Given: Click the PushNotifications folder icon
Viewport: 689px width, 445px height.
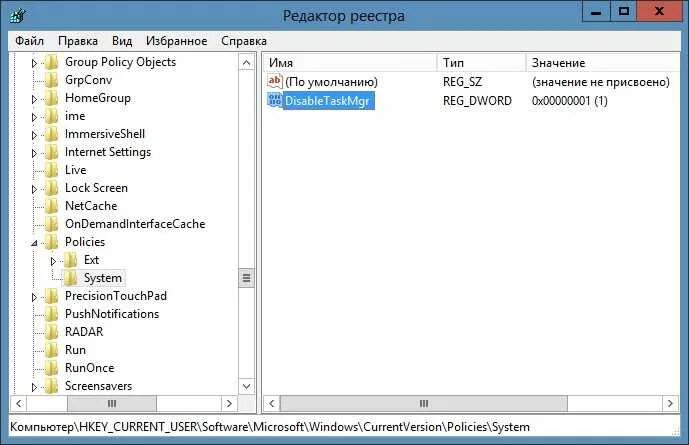Looking at the screenshot, I should click(52, 314).
